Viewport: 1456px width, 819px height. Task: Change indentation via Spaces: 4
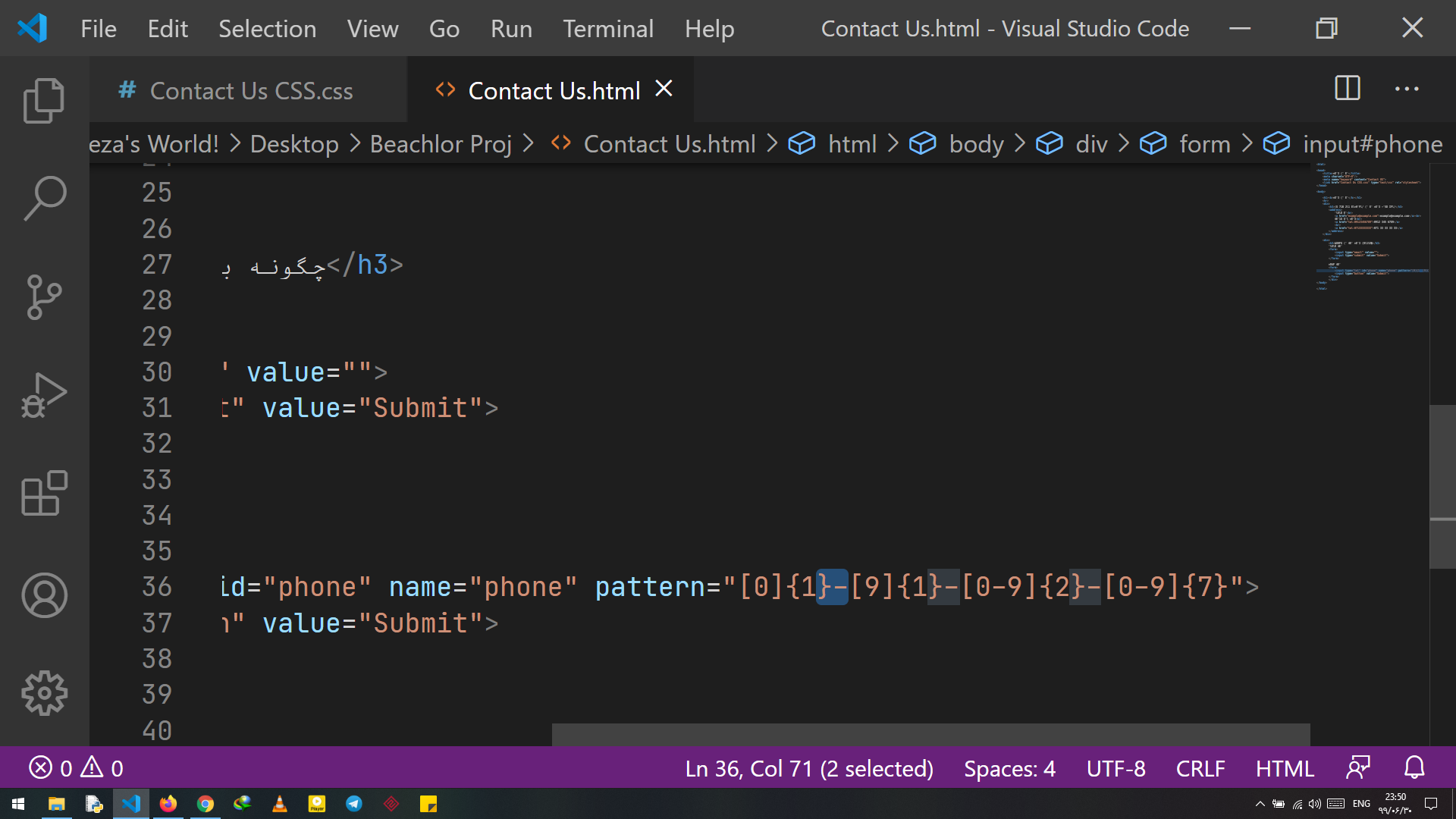coord(1009,768)
